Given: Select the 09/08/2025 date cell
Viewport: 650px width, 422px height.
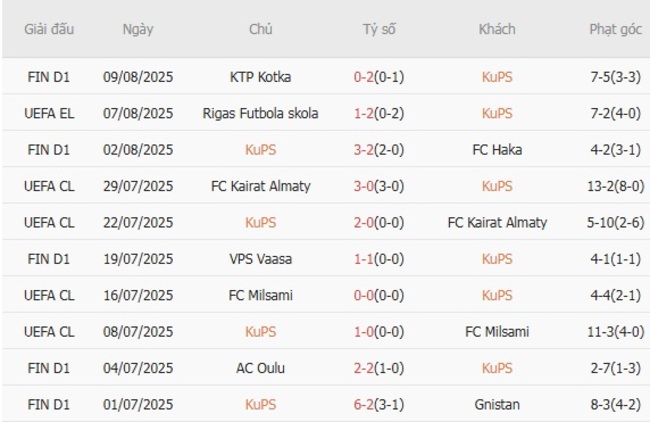Looking at the screenshot, I should 138,77.
